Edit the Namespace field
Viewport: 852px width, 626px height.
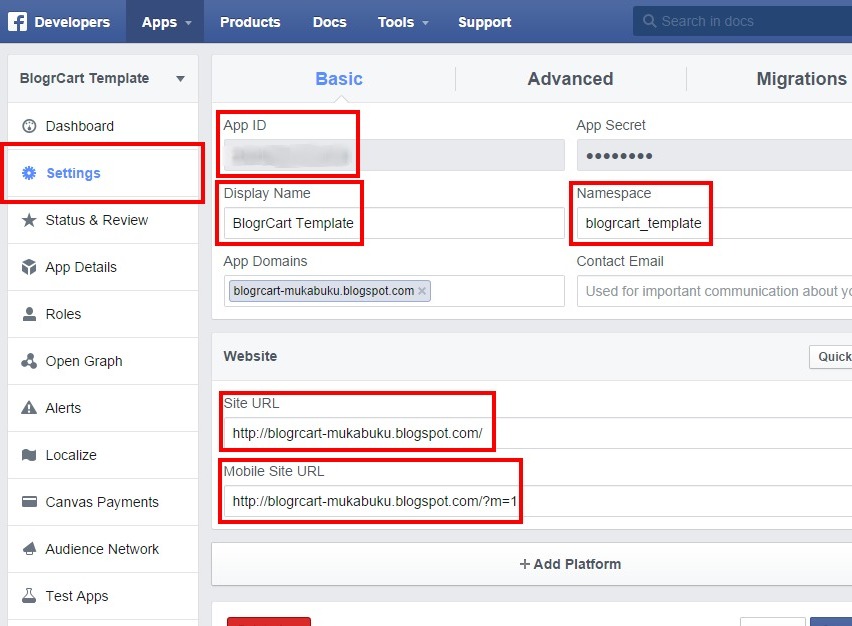pyautogui.click(x=715, y=223)
